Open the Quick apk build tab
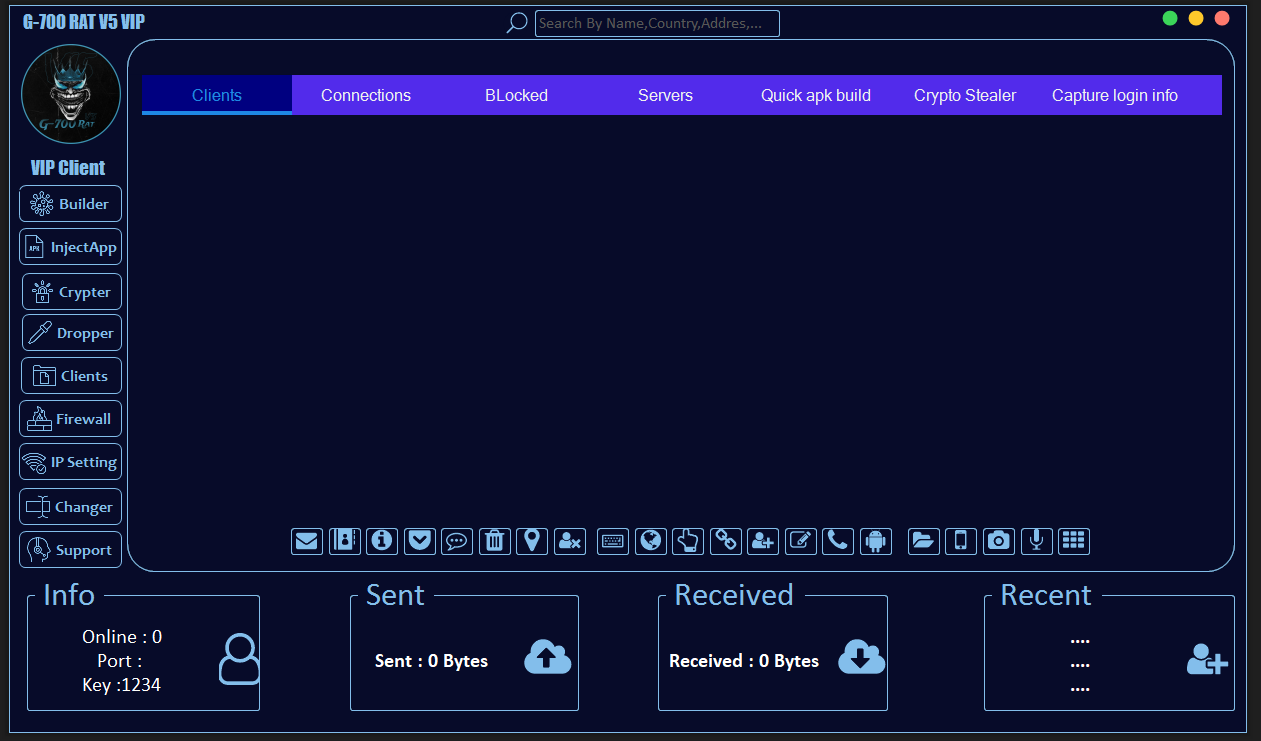 click(x=815, y=95)
